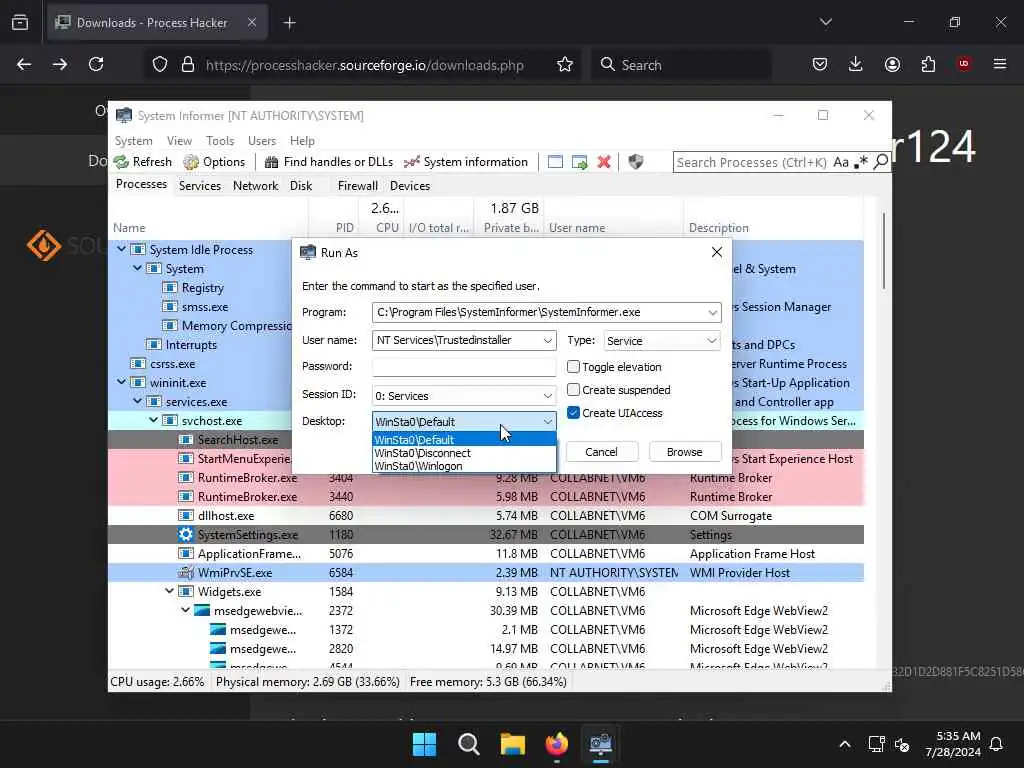The width and height of the screenshot is (1024, 768).
Task: Click the magnifier in process search box
Action: click(881, 161)
